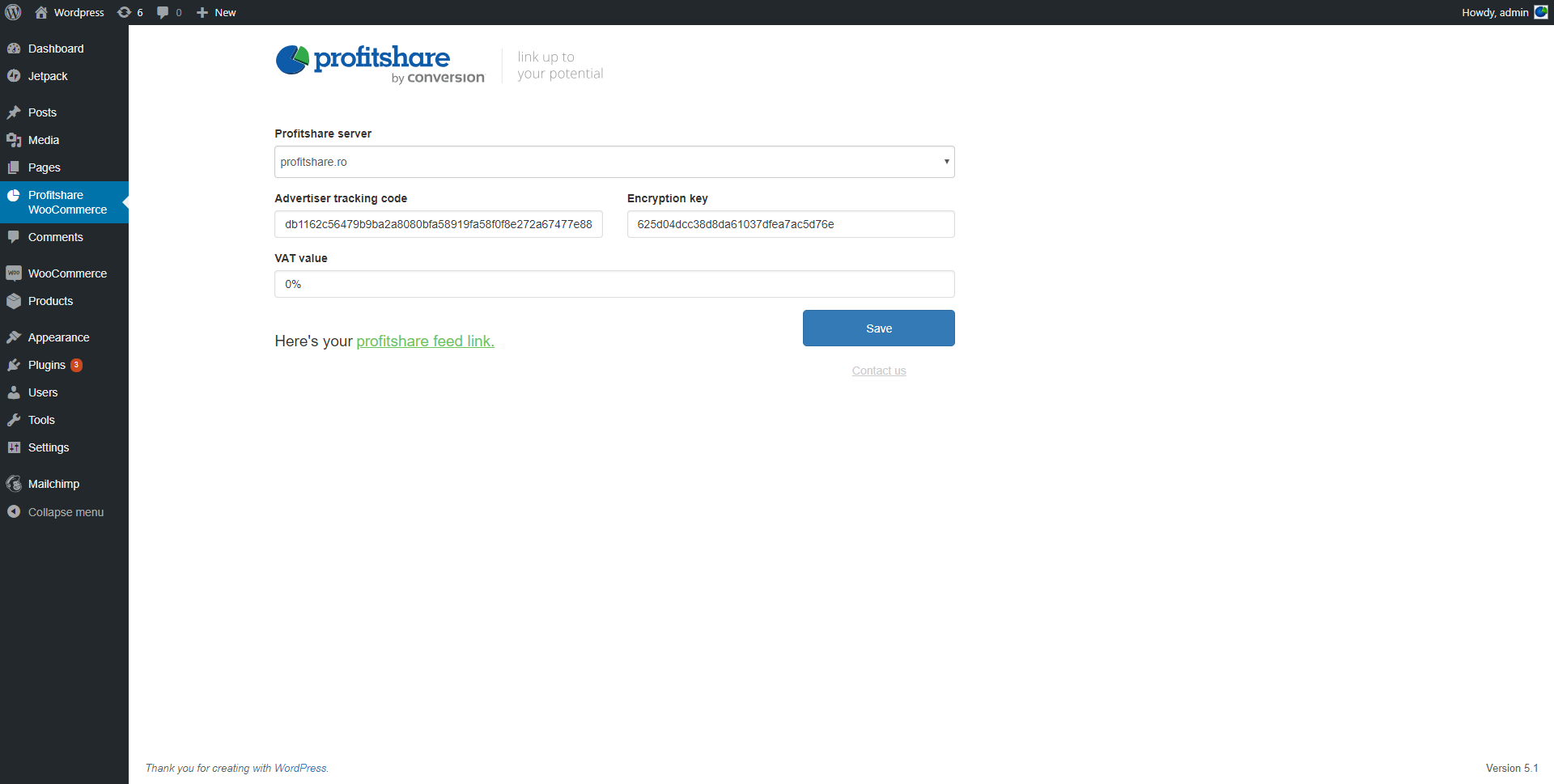Click the admin avatar icon
1554x784 pixels.
1541,12
